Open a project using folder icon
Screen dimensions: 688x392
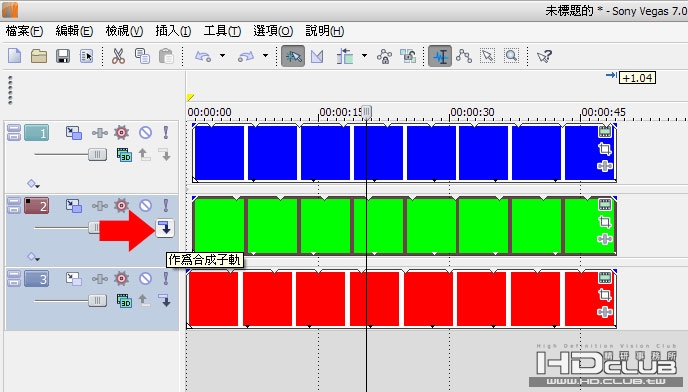pyautogui.click(x=39, y=56)
